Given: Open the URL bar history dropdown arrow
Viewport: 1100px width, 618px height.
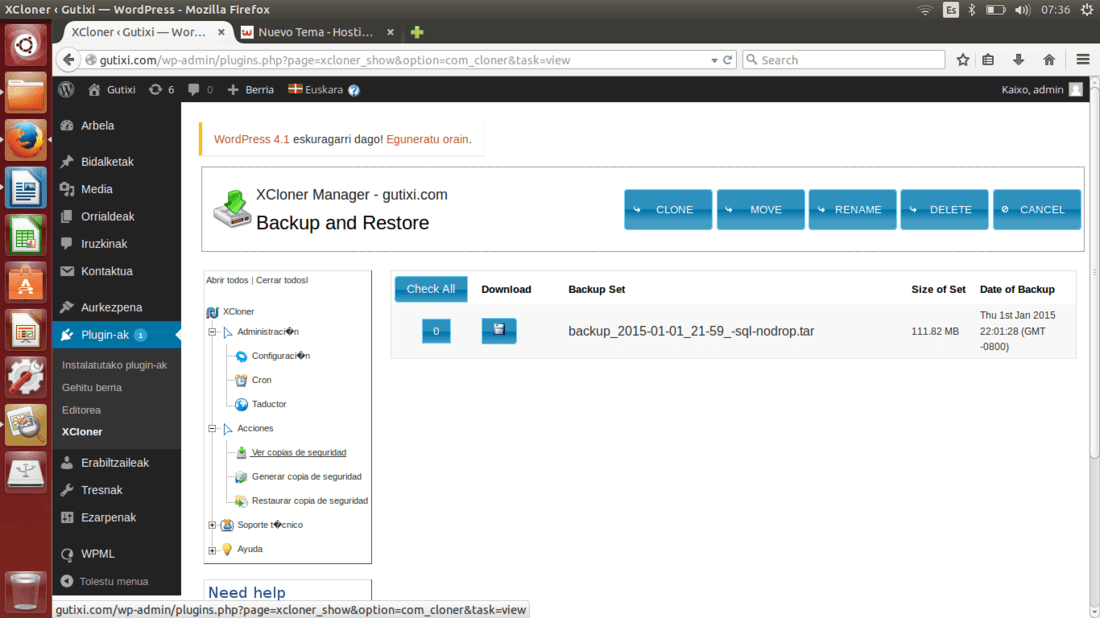Looking at the screenshot, I should (713, 60).
